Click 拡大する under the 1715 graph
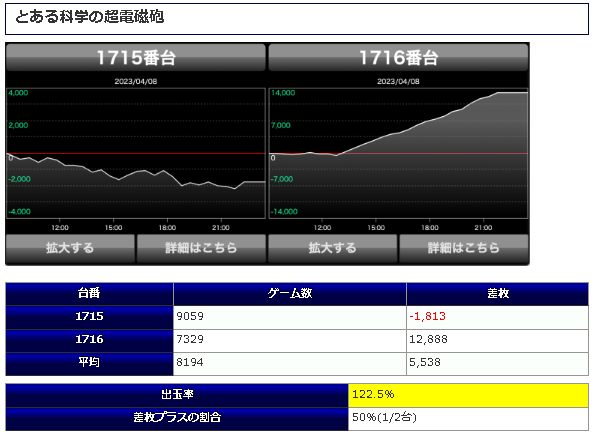This screenshot has width=593, height=434. 70,248
